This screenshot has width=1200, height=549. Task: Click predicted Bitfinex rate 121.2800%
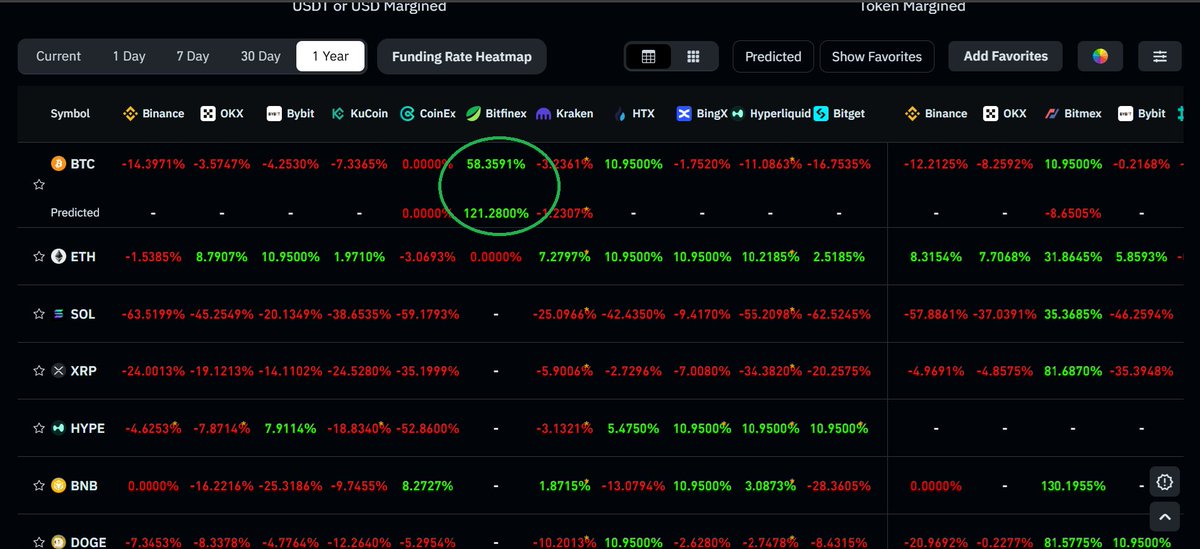495,213
